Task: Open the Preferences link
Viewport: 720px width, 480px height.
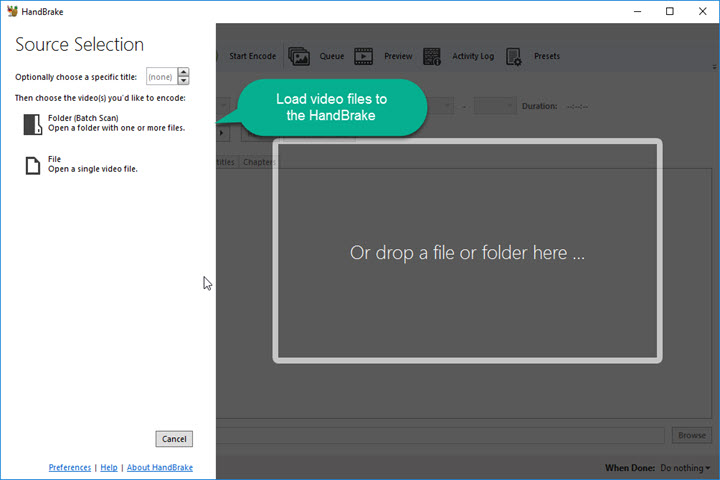Action: point(69,467)
